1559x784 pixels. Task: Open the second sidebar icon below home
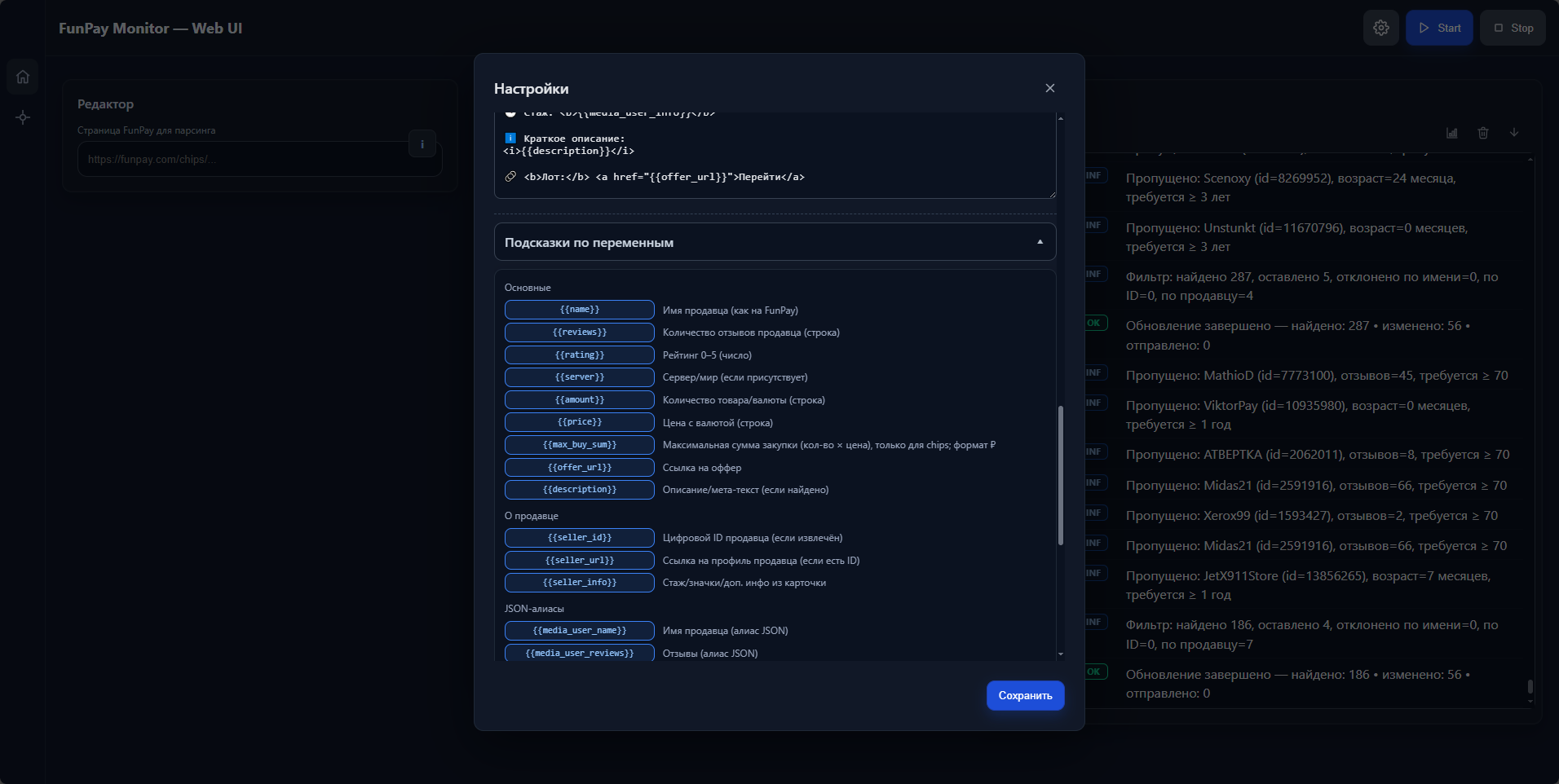23,117
